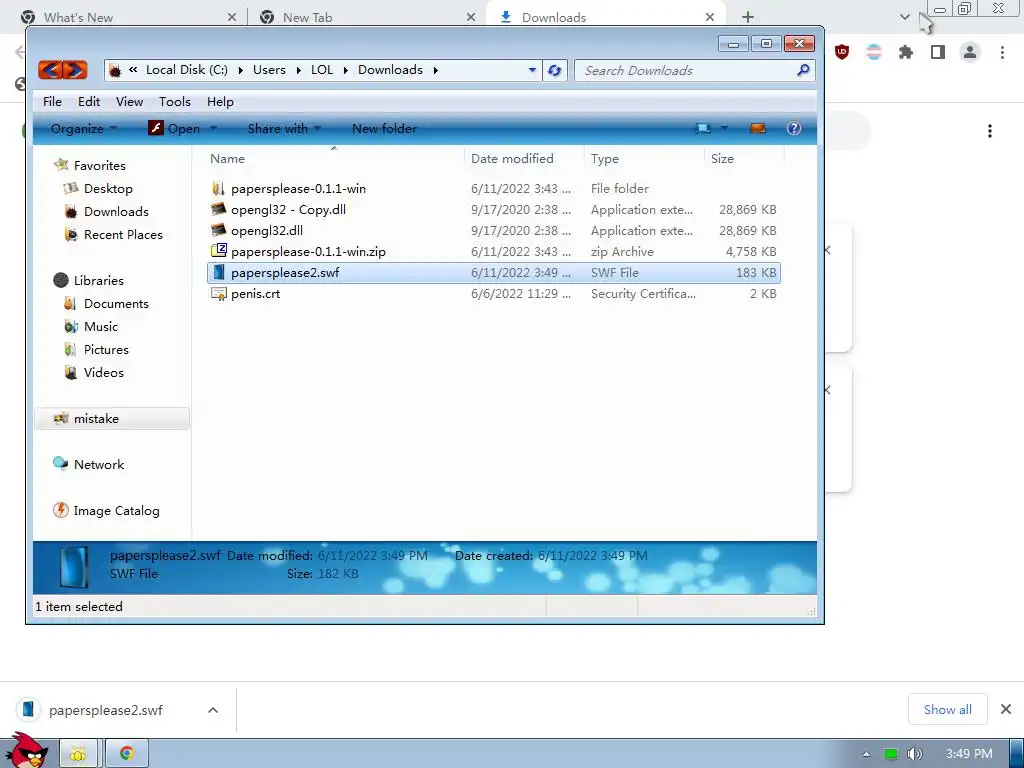The height and width of the screenshot is (768, 1024).
Task: Open the Help menu
Action: [220, 101]
